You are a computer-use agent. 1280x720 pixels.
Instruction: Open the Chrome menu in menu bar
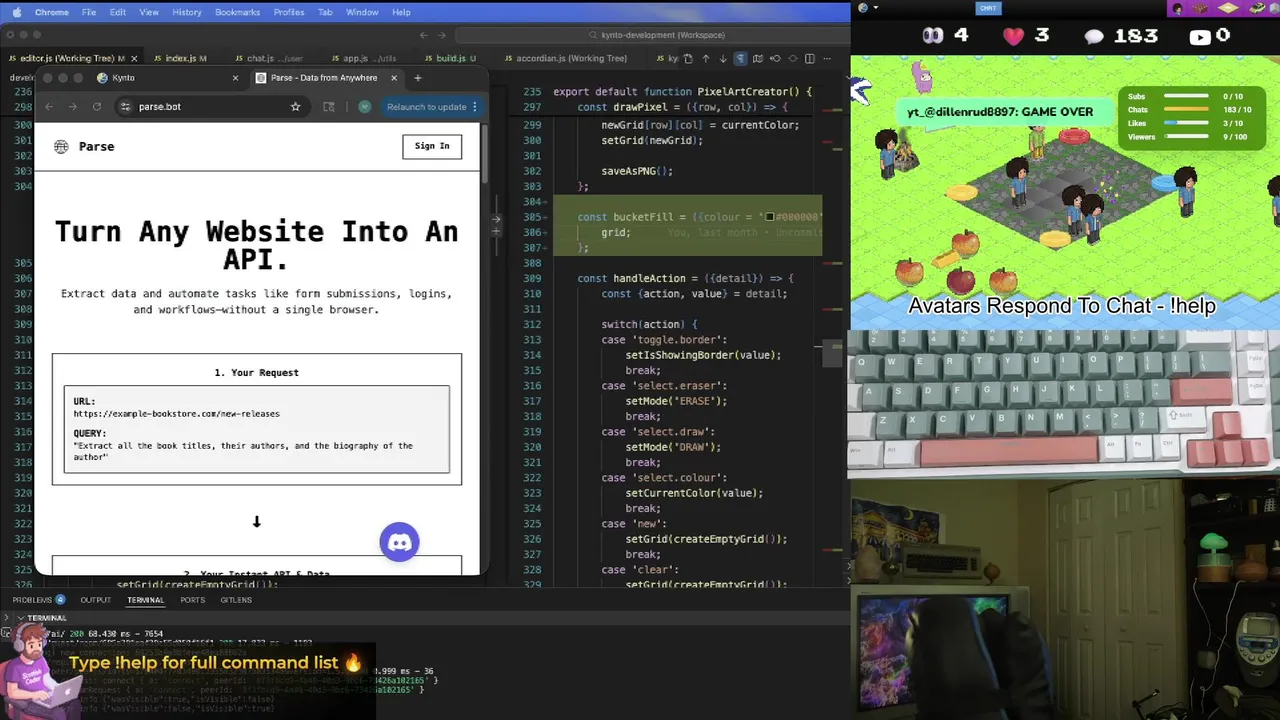click(51, 12)
